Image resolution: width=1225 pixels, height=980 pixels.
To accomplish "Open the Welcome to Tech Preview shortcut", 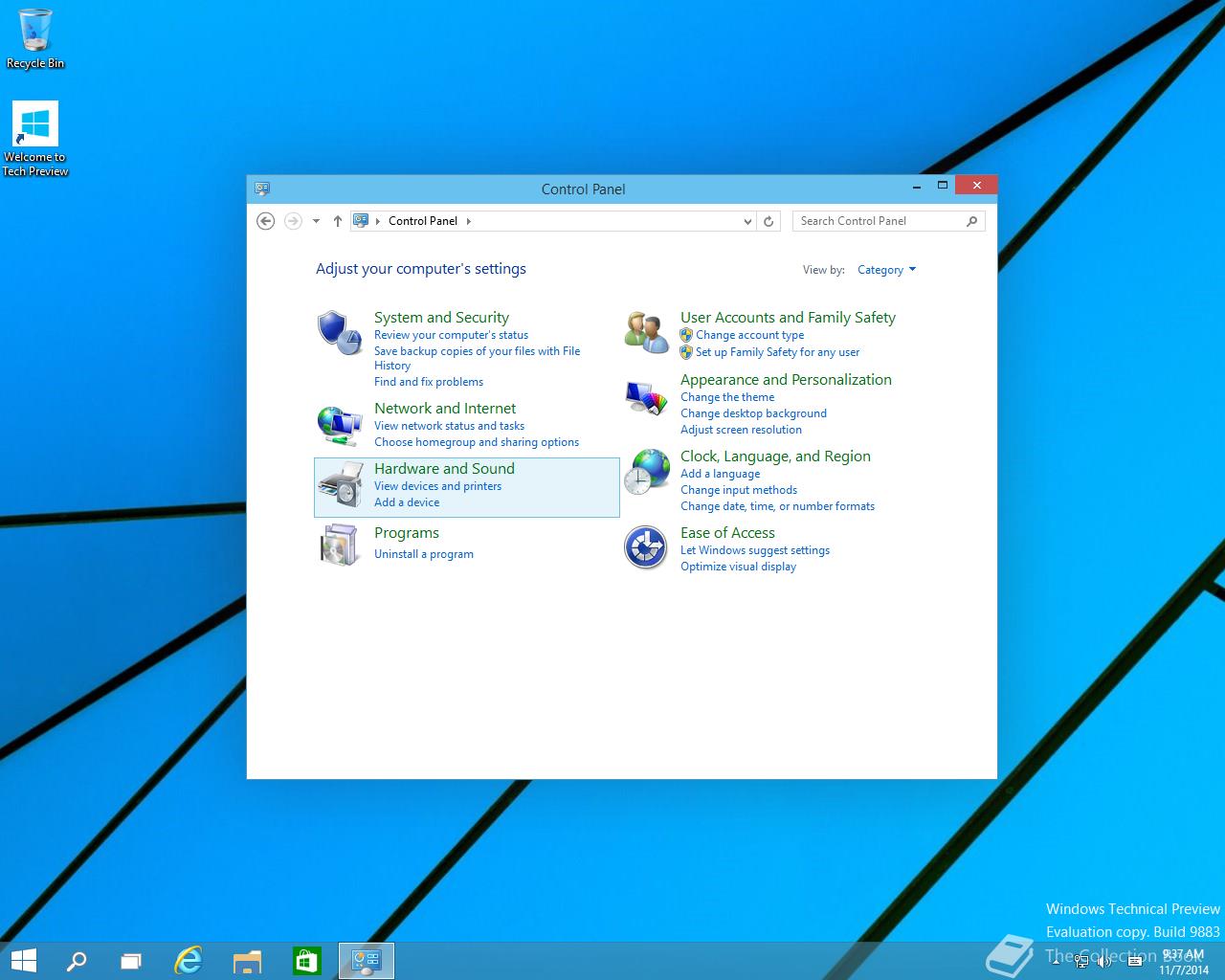I will 35,140.
